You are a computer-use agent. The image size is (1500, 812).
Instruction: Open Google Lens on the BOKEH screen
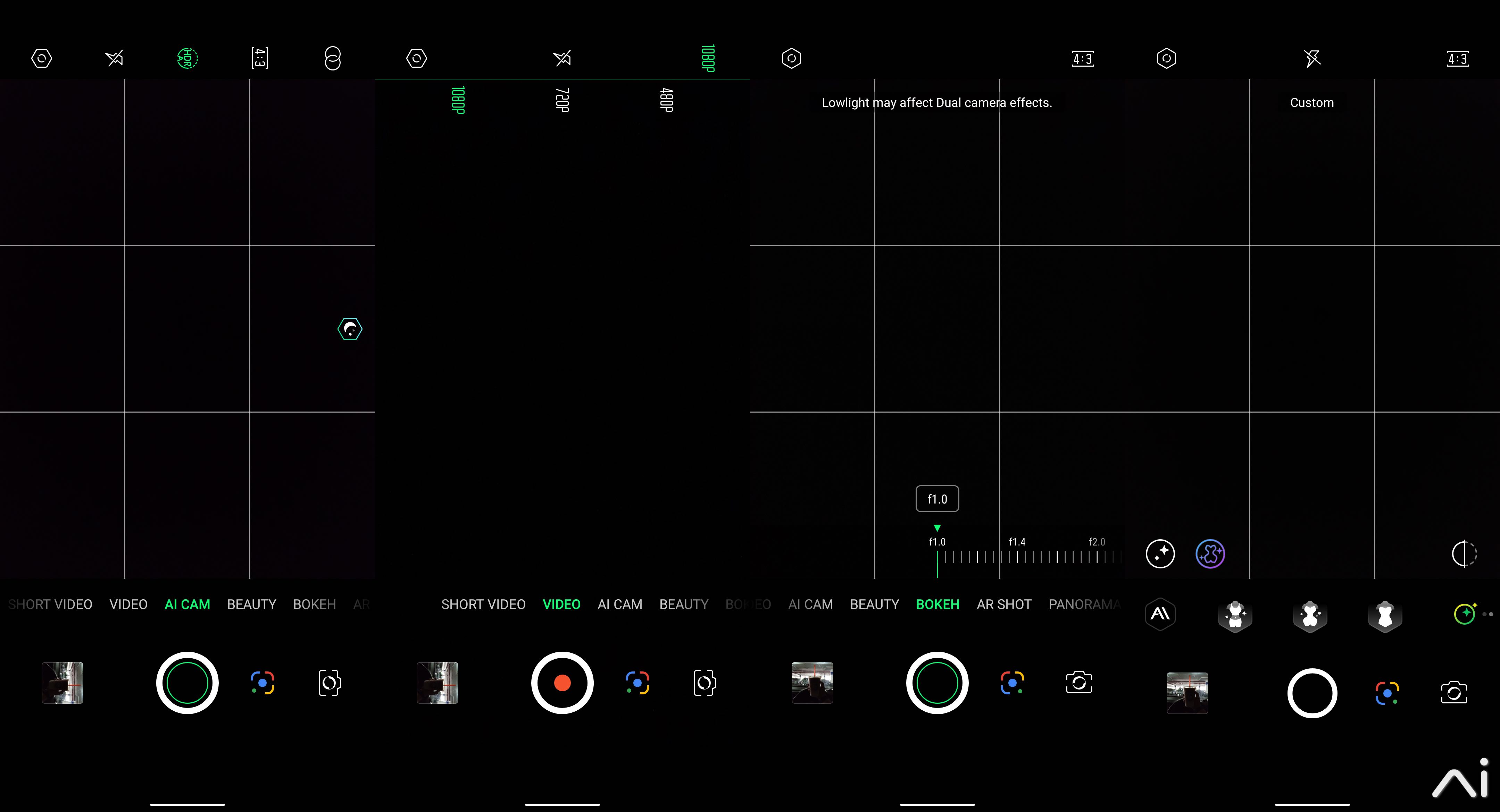click(x=1012, y=683)
